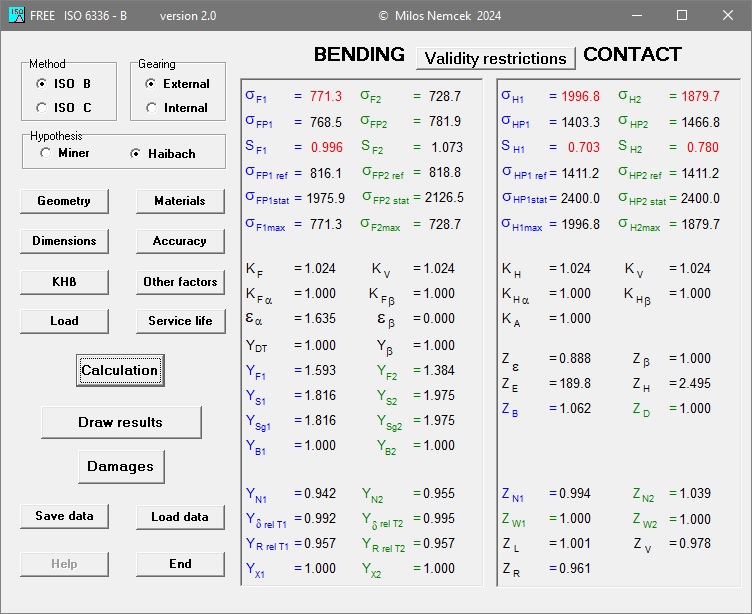Image resolution: width=752 pixels, height=614 pixels.
Task: Minimize the application window
Action: click(x=637, y=15)
